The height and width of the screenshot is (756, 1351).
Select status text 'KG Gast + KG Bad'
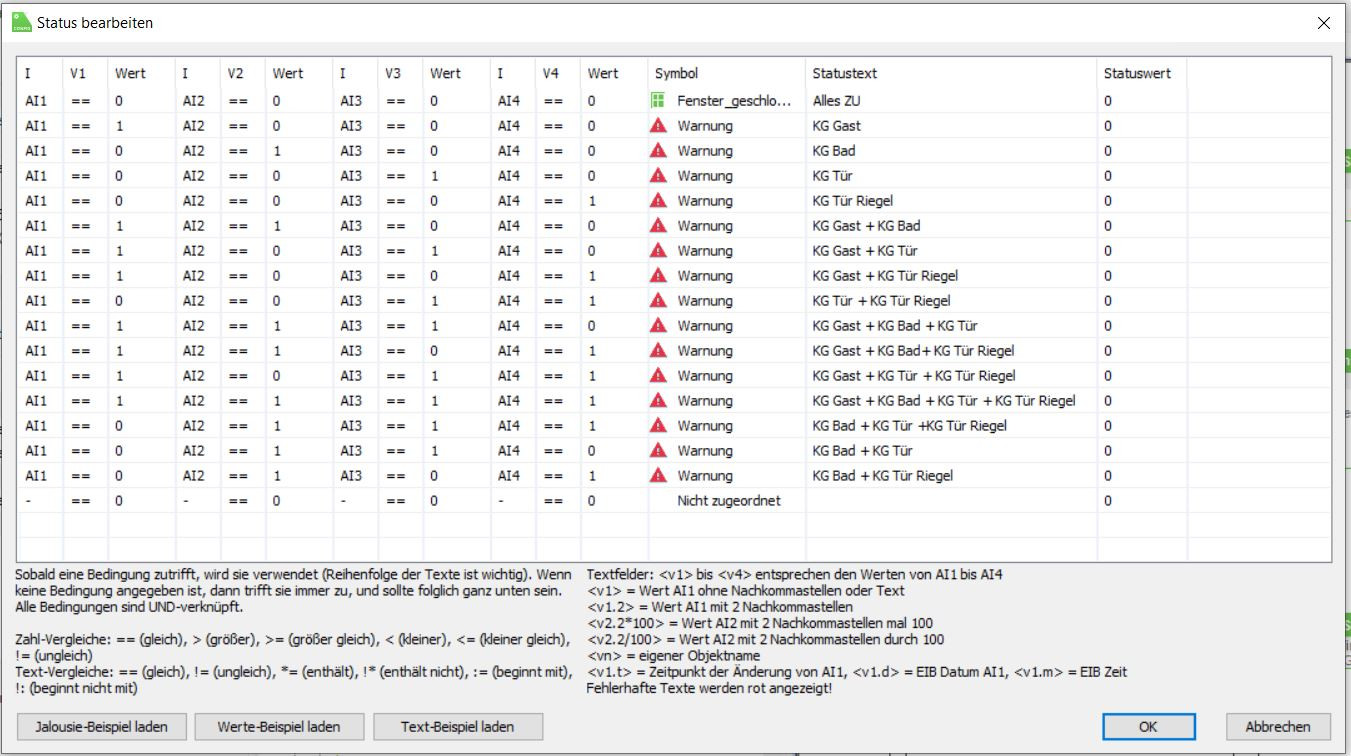click(x=867, y=226)
